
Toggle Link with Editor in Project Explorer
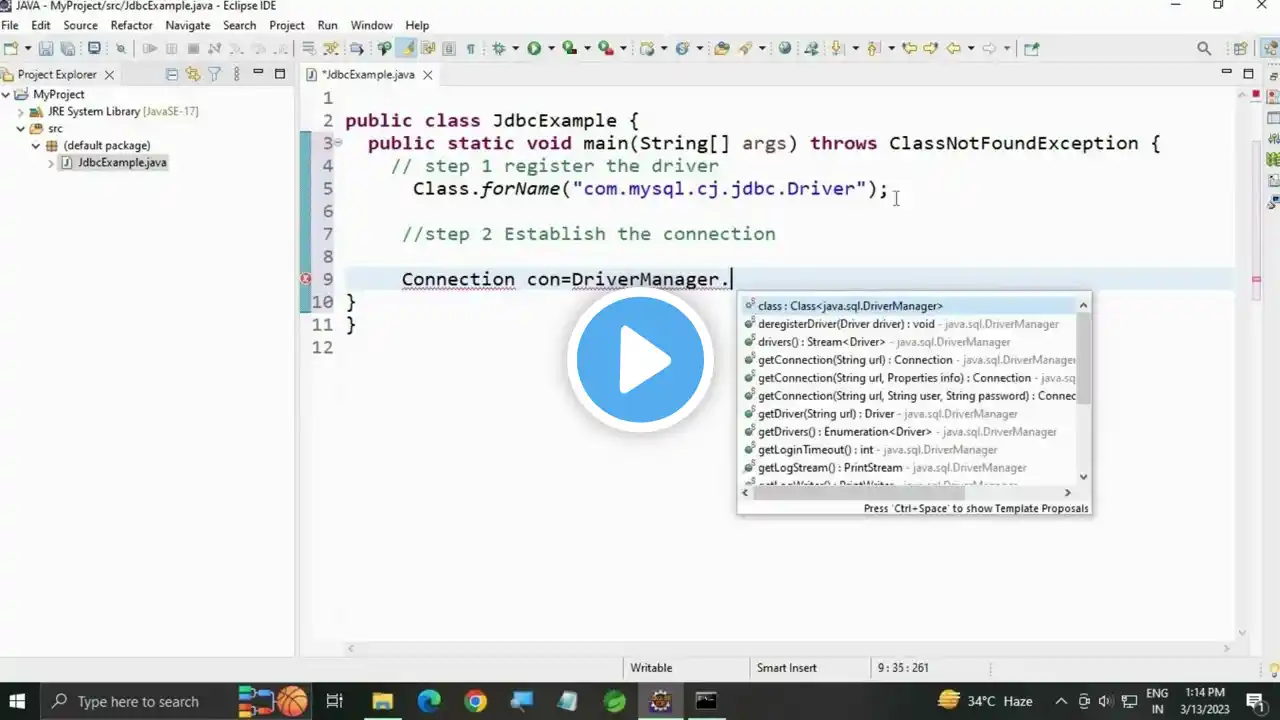coord(193,74)
